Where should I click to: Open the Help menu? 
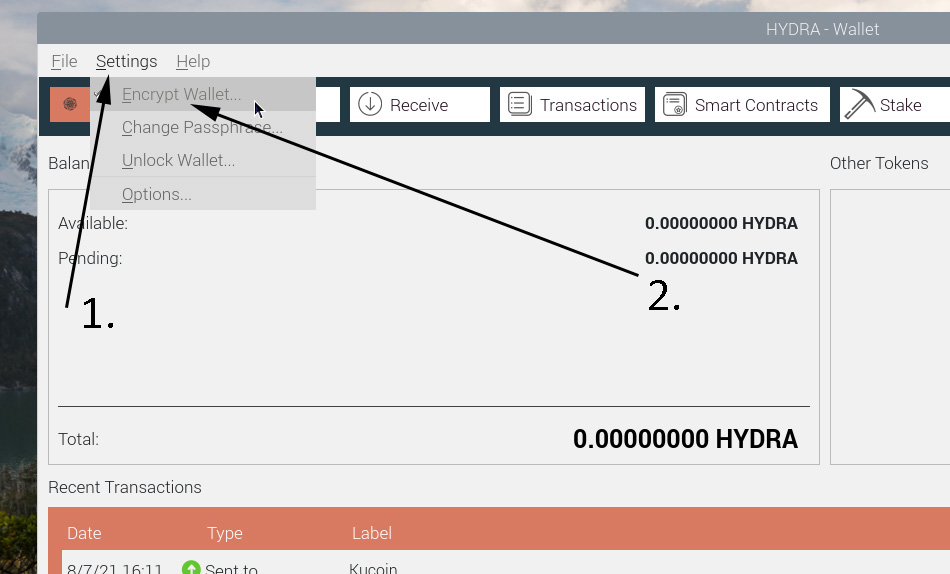(x=193, y=61)
